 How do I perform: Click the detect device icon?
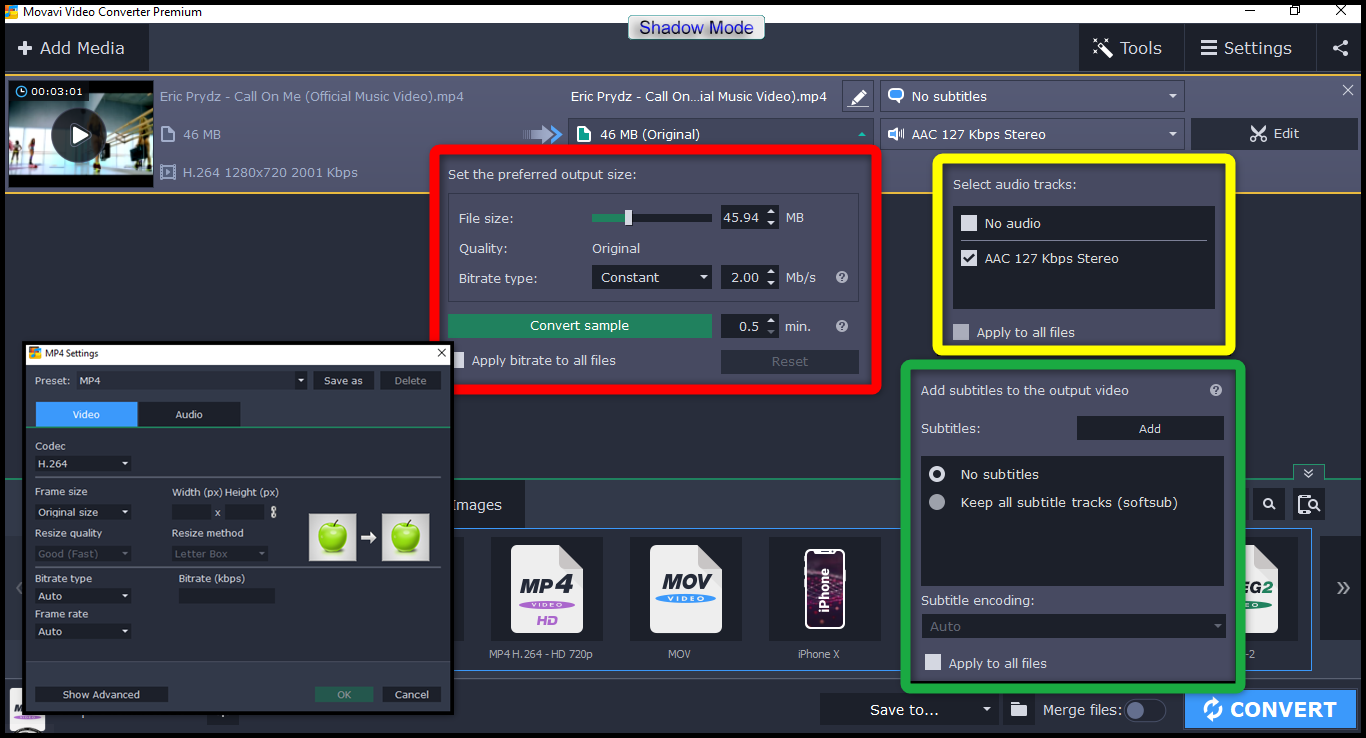point(1308,504)
